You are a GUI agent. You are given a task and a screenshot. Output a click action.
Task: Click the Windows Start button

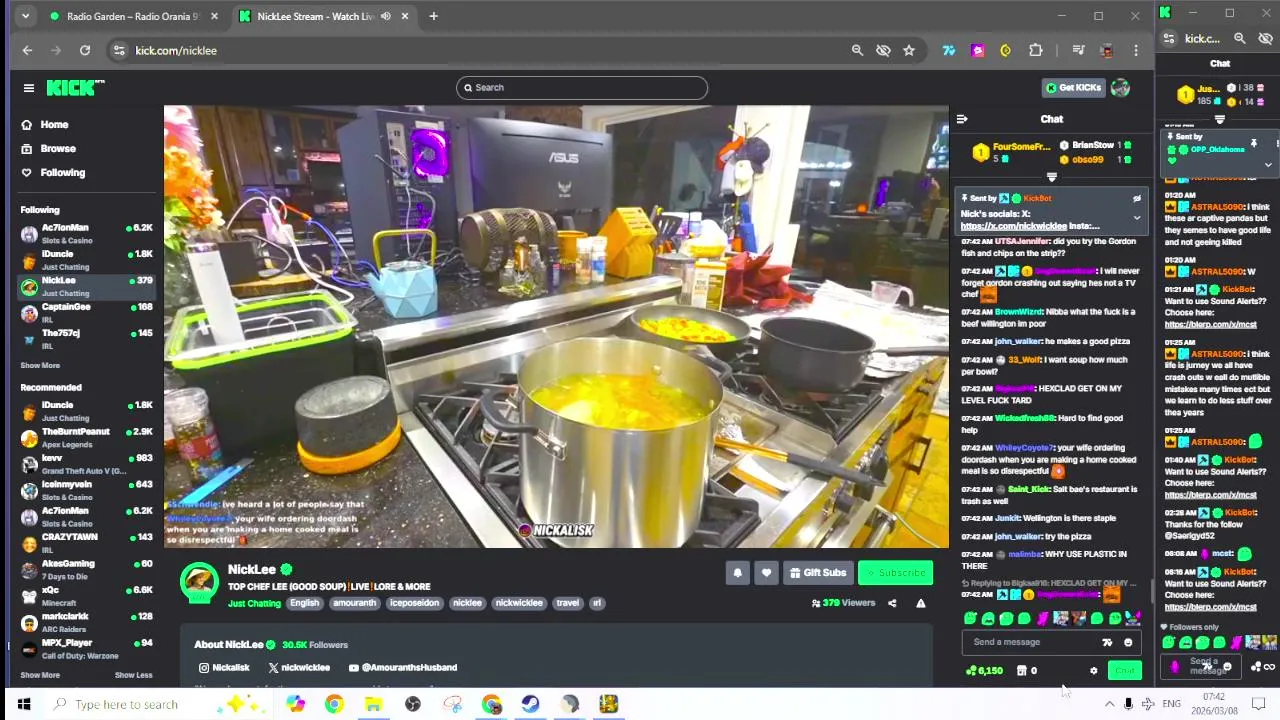point(23,704)
